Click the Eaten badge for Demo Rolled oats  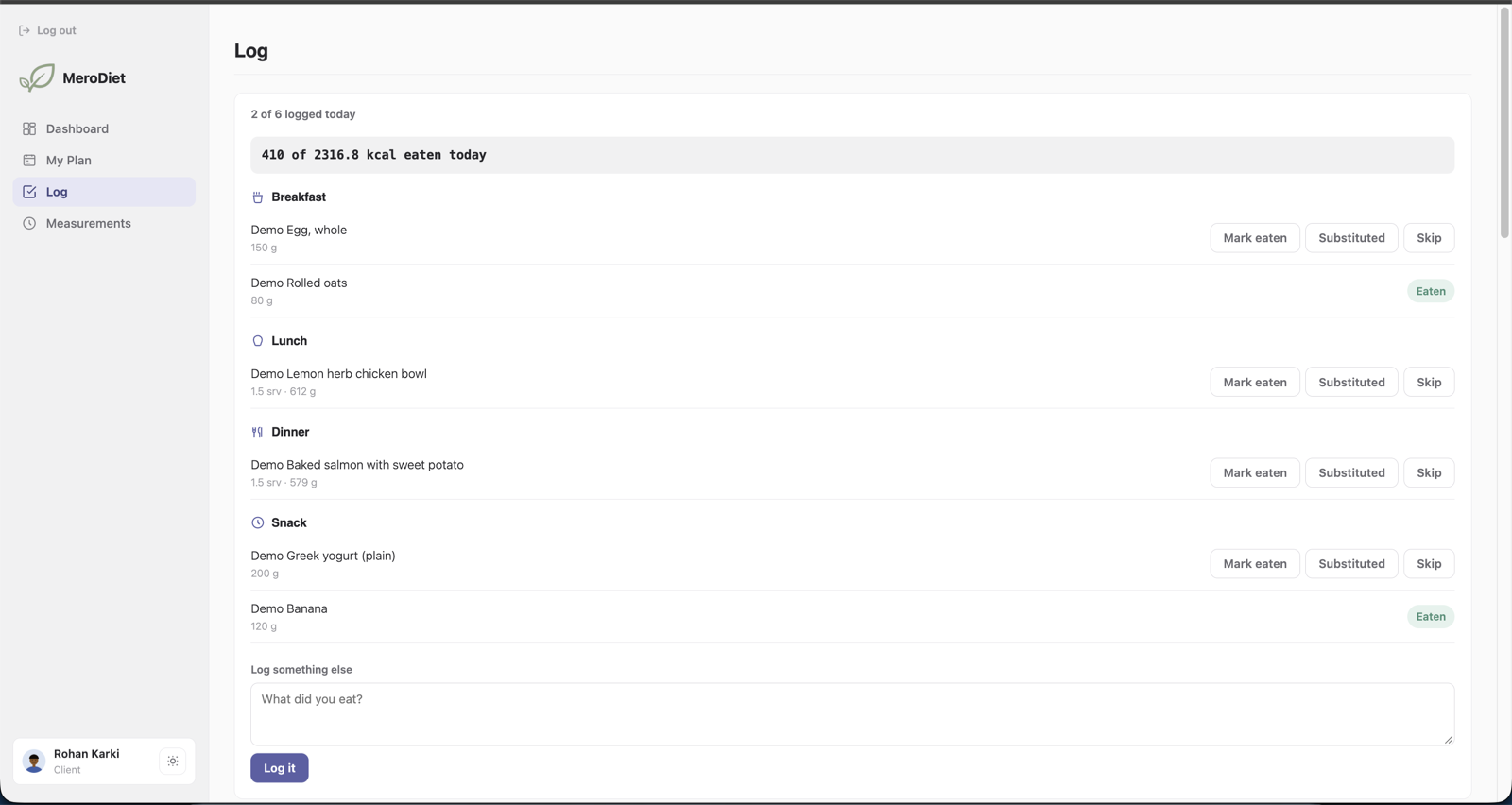(x=1431, y=291)
